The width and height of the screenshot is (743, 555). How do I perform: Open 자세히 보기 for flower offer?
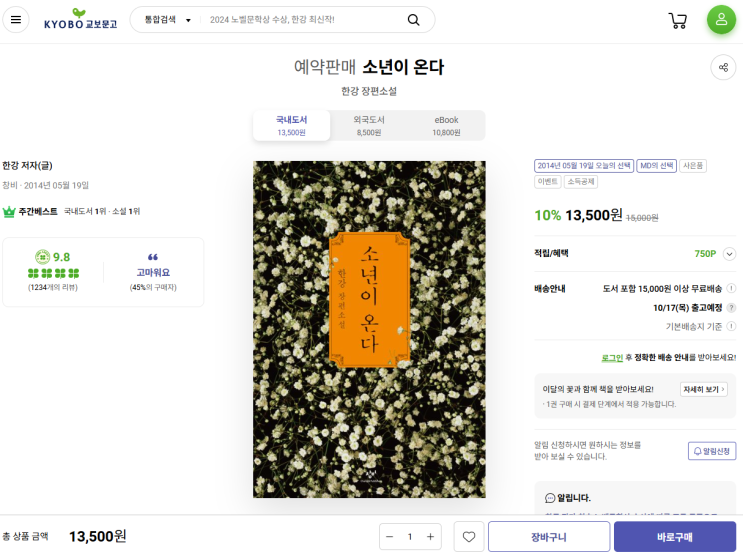point(704,389)
